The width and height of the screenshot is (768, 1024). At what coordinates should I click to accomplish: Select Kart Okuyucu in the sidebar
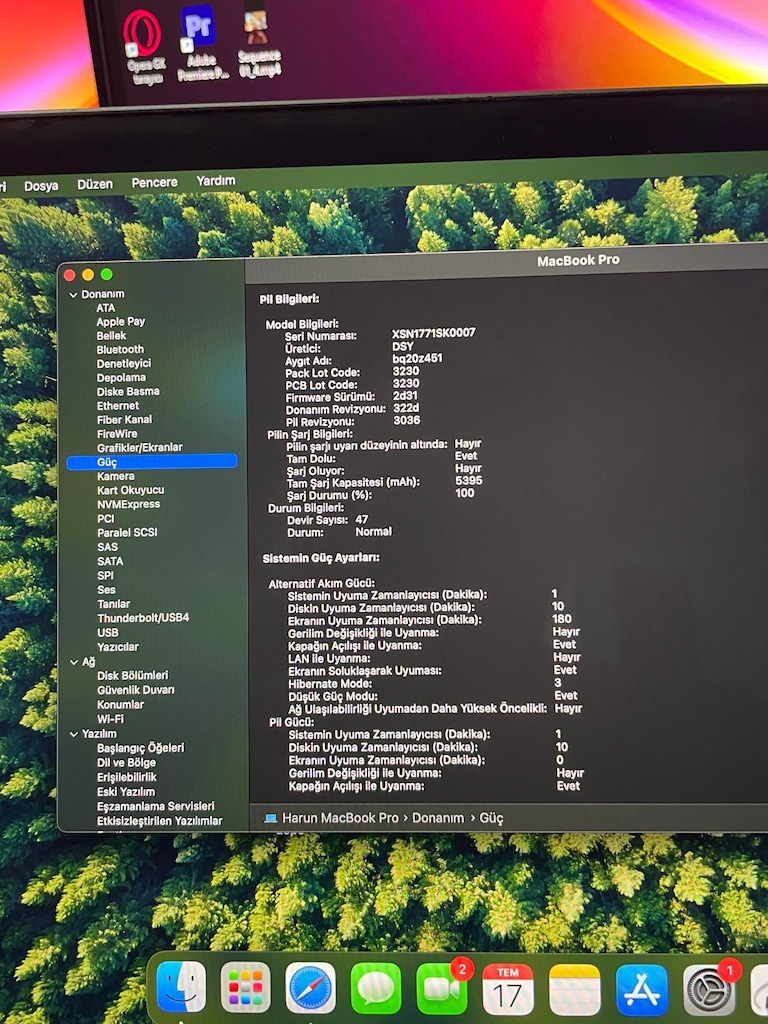[x=131, y=490]
